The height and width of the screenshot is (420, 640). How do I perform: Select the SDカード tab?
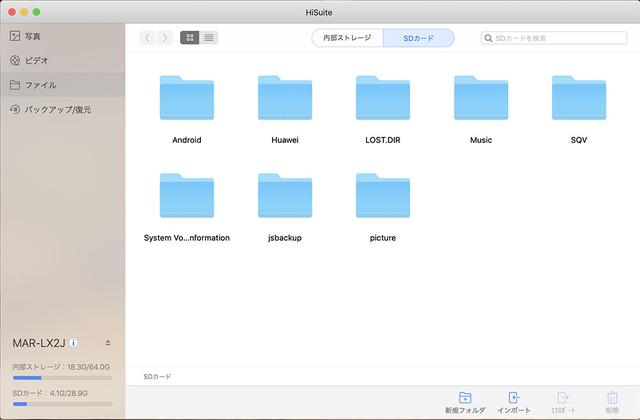[418, 38]
